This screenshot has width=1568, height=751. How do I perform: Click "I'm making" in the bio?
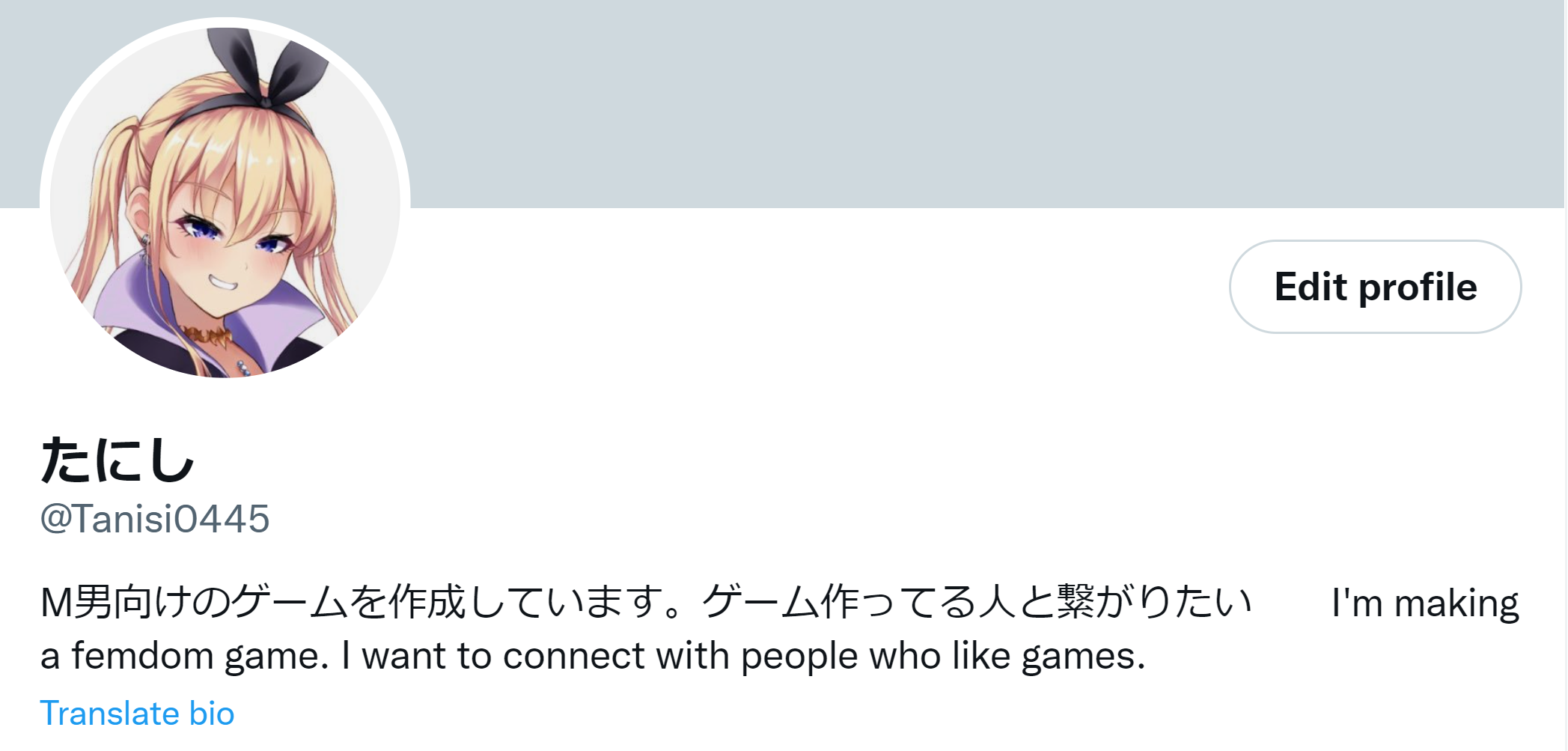1425,603
